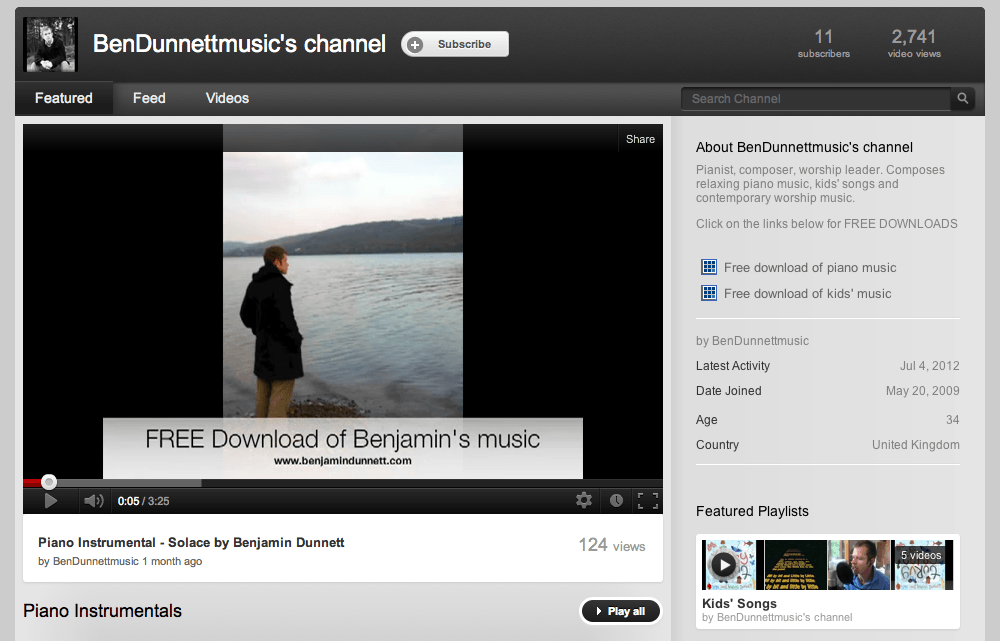The image size is (1000, 641).
Task: Mute the video with the speaker icon
Action: point(94,501)
